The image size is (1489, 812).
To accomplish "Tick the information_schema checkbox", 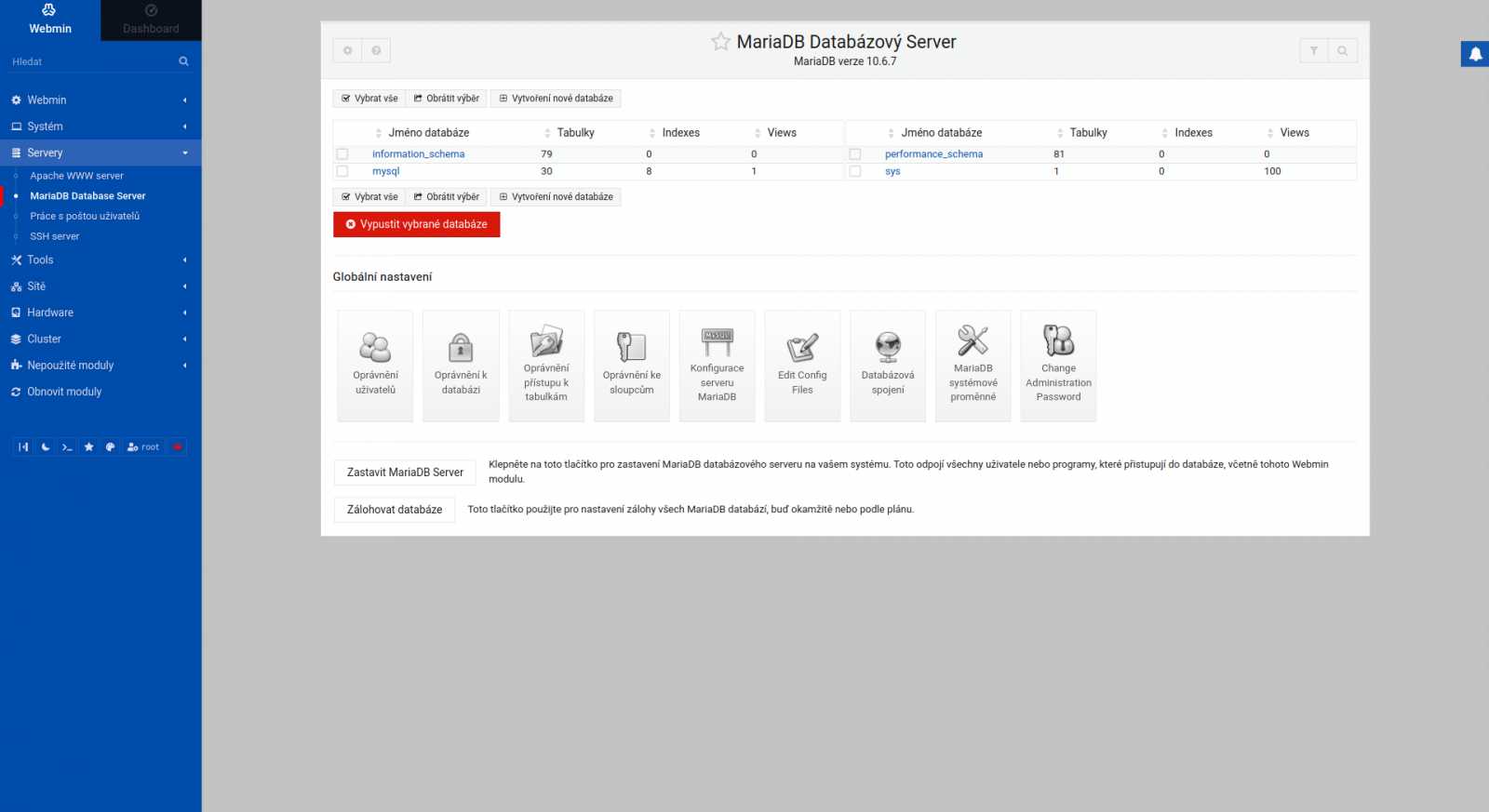I will click(x=342, y=154).
